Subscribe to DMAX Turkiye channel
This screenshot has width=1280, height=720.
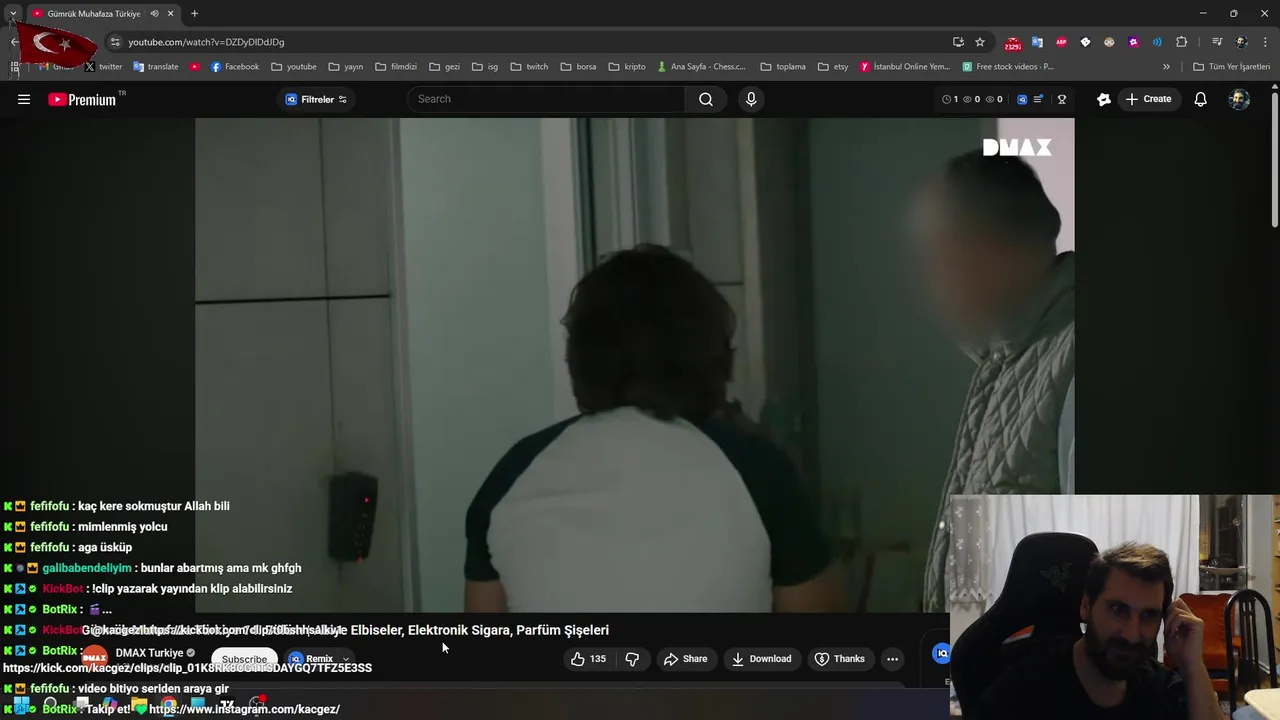tap(244, 659)
